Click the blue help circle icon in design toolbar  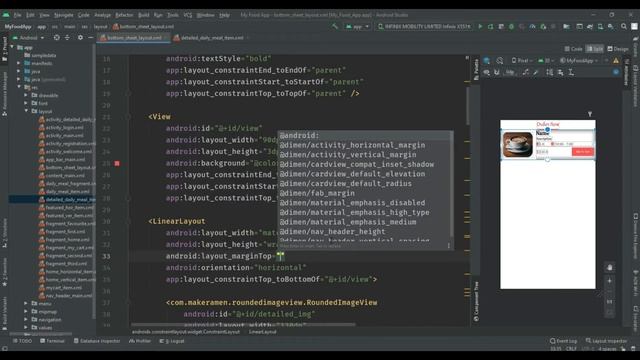click(616, 72)
